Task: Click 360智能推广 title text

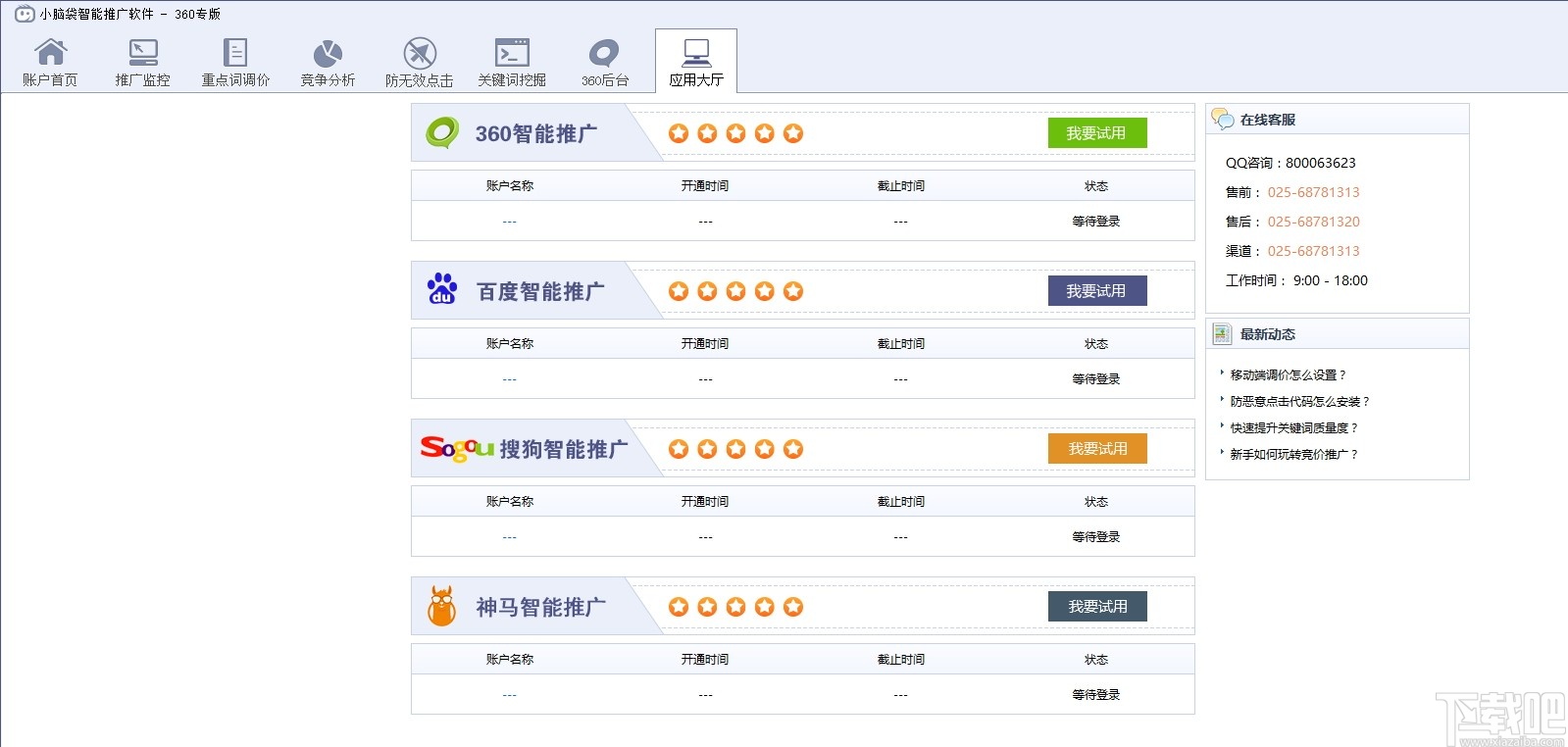Action: 536,133
